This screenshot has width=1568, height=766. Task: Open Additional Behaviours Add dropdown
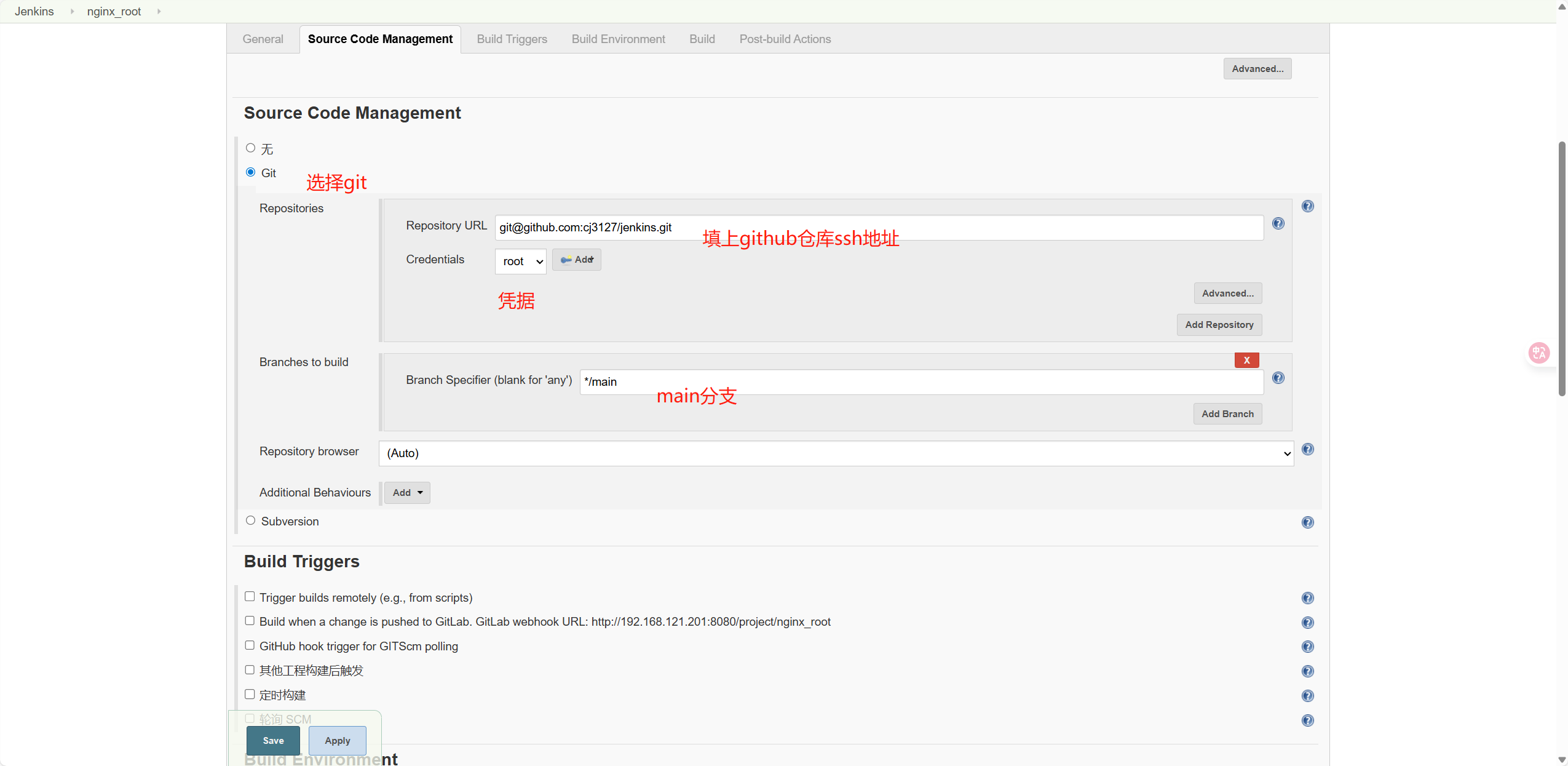tap(407, 493)
